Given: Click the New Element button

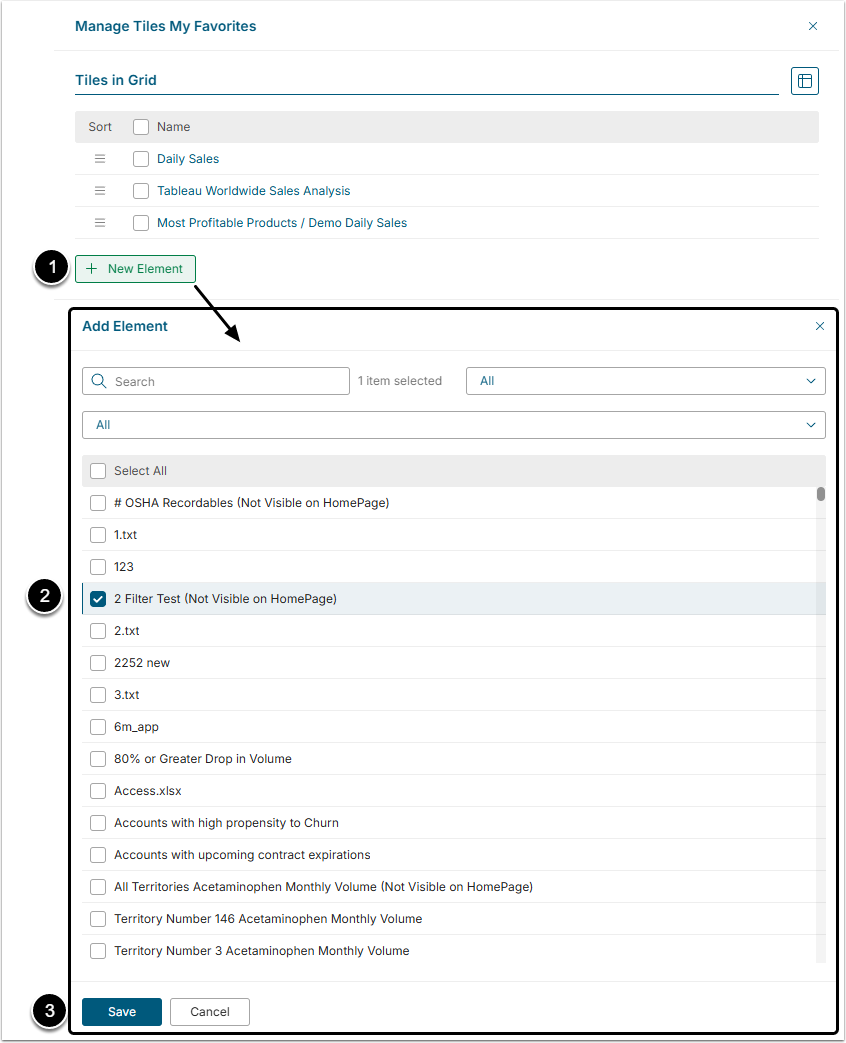Looking at the screenshot, I should 135,269.
